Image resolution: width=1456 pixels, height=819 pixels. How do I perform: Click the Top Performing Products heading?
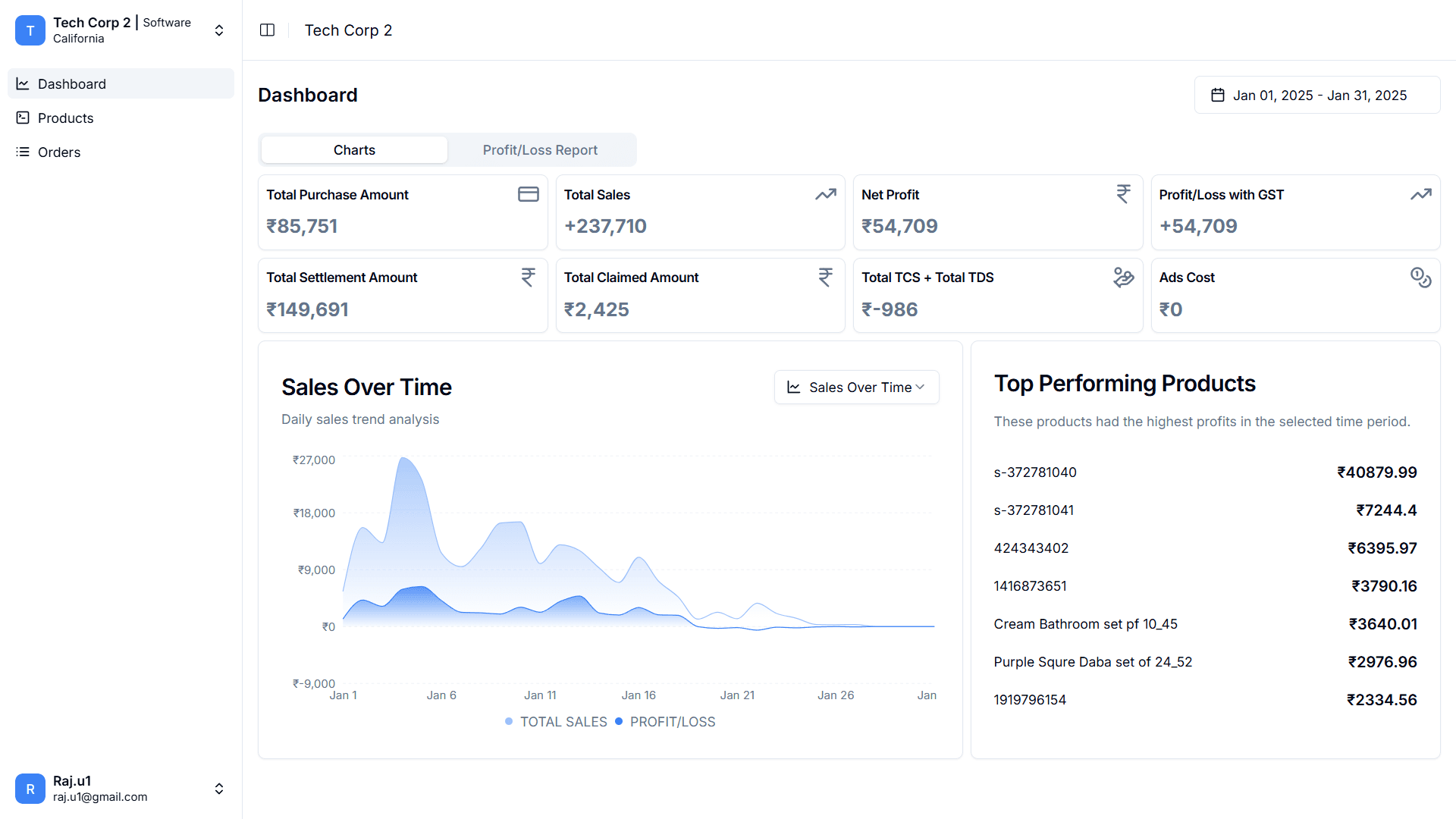tap(1125, 384)
